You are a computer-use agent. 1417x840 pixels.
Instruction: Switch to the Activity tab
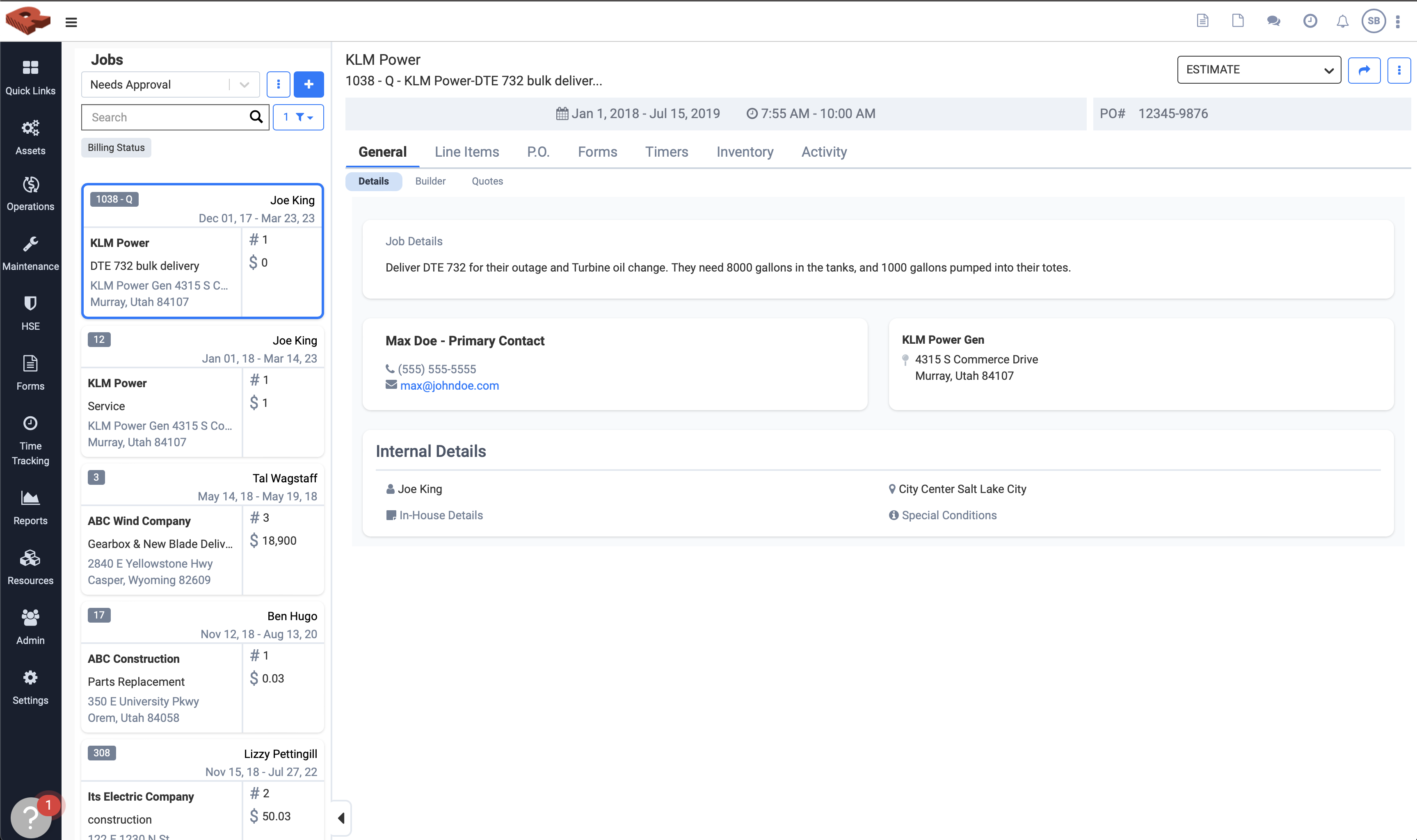pos(824,152)
